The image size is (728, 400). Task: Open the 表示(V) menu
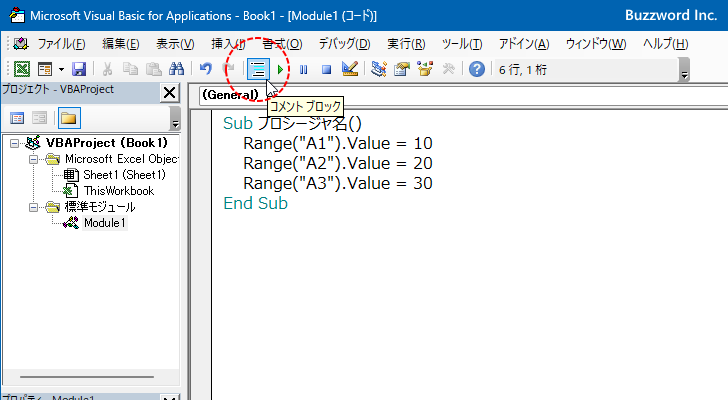(x=175, y=44)
